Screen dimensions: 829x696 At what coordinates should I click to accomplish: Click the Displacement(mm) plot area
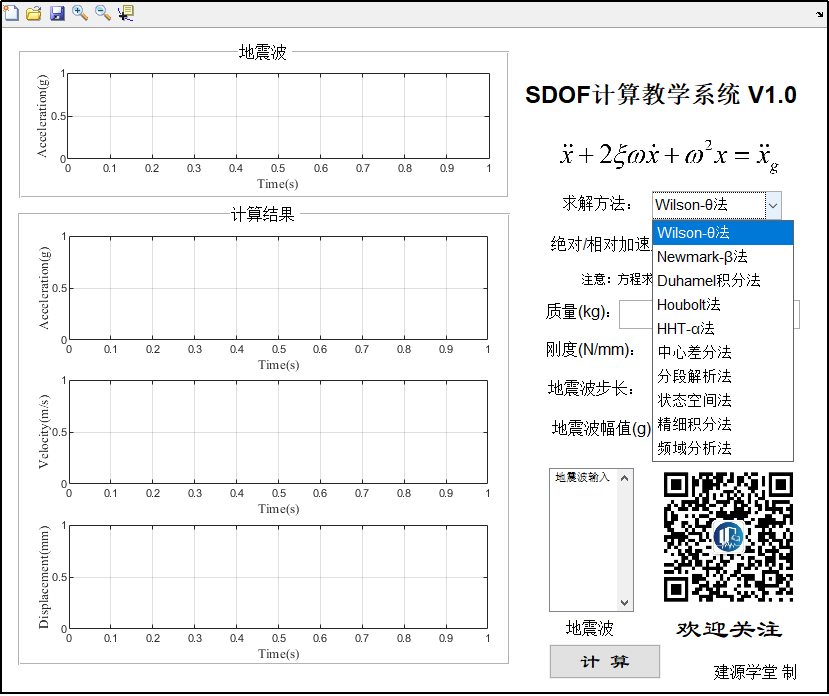pos(278,577)
